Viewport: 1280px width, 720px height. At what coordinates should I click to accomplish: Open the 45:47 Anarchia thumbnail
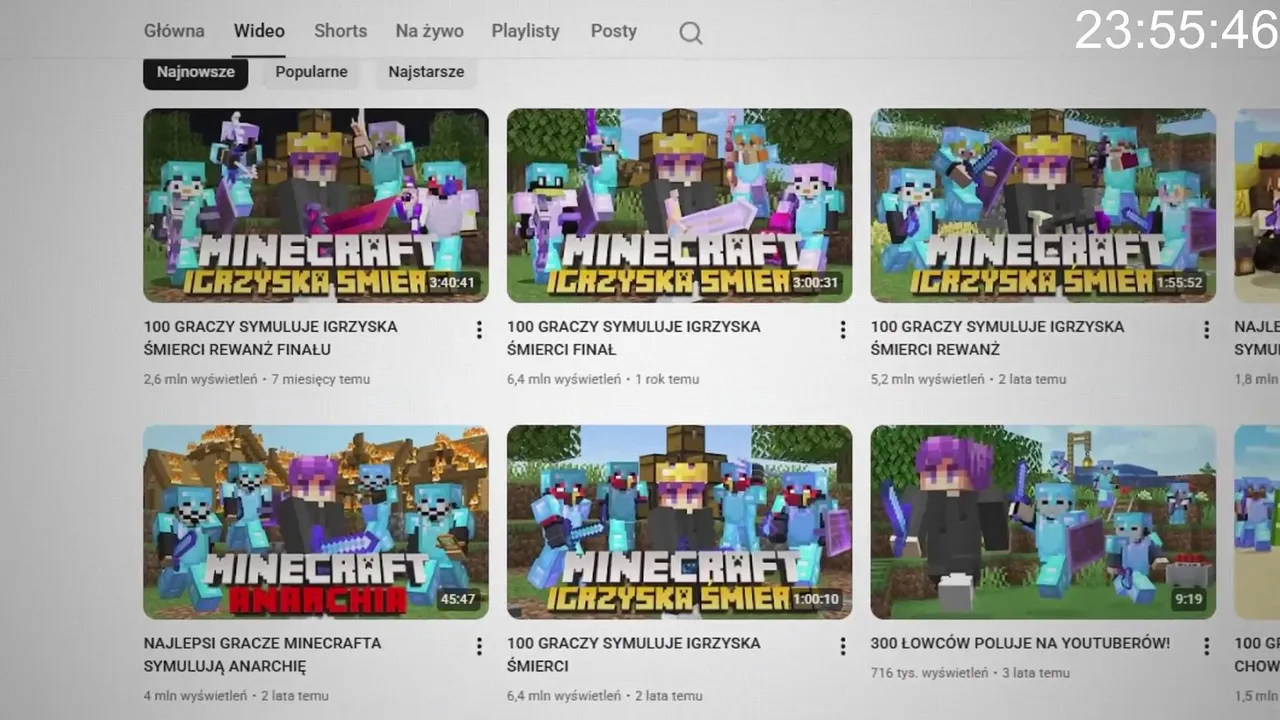coord(316,522)
